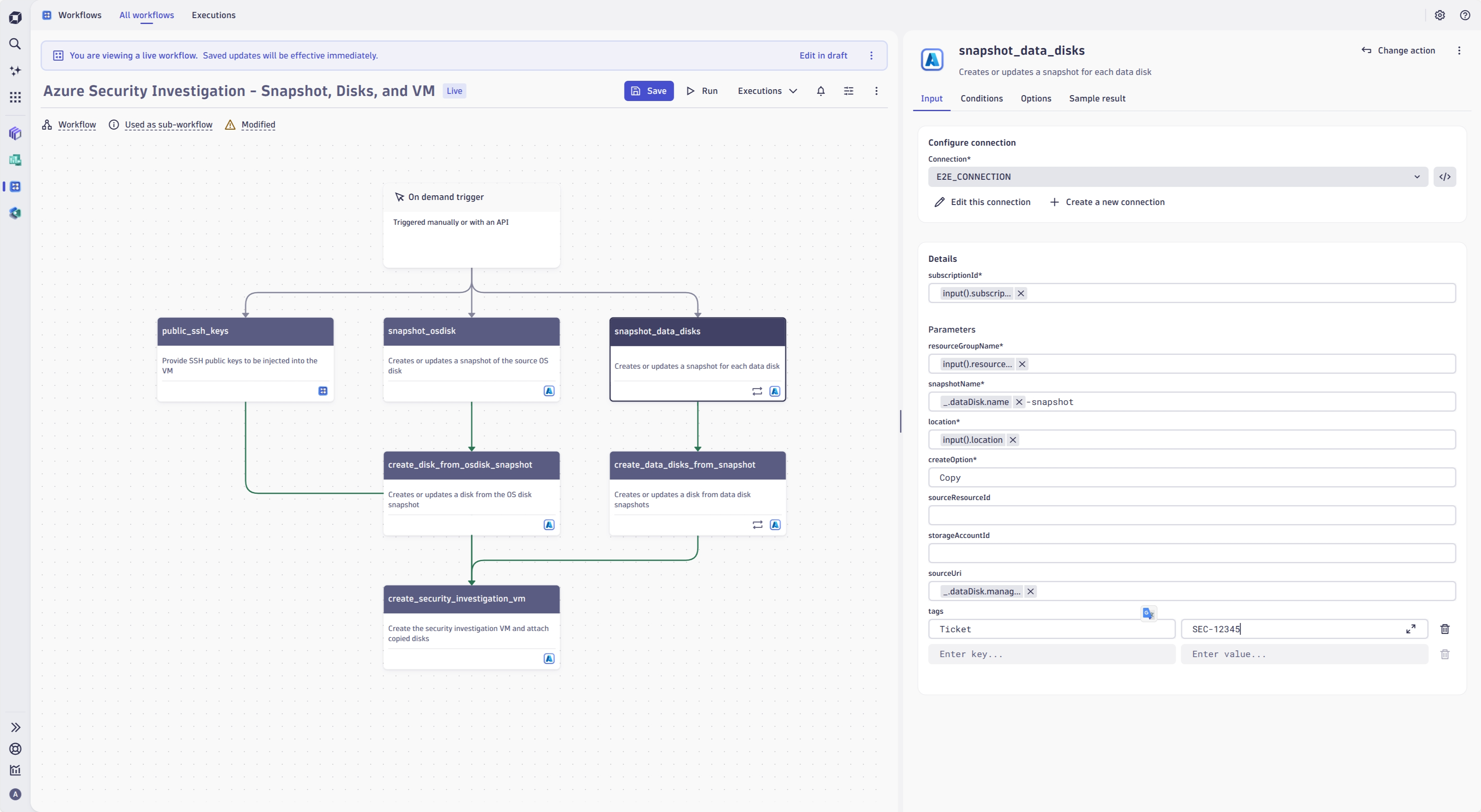The image size is (1481, 812).
Task: Click the search icon in left sidebar
Action: pyautogui.click(x=16, y=44)
